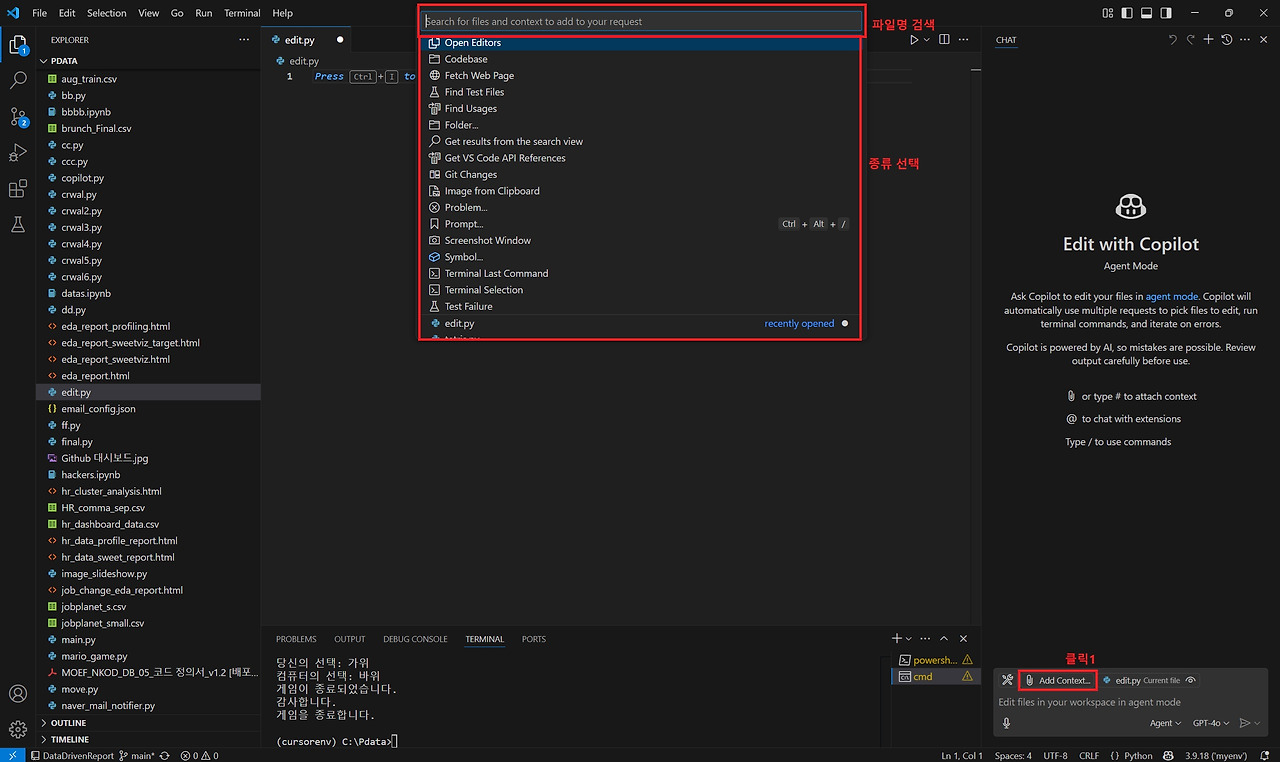Open the Terminal menu
The image size is (1280, 762).
pyautogui.click(x=242, y=13)
